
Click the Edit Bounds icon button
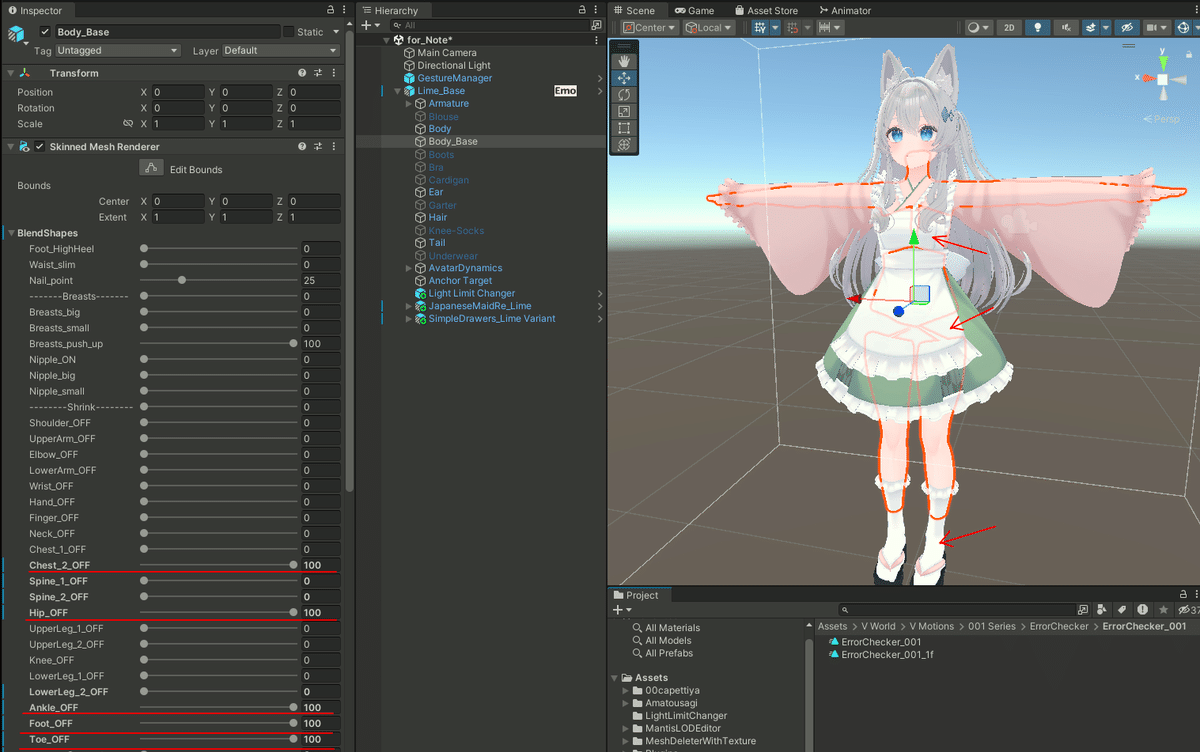(x=151, y=169)
